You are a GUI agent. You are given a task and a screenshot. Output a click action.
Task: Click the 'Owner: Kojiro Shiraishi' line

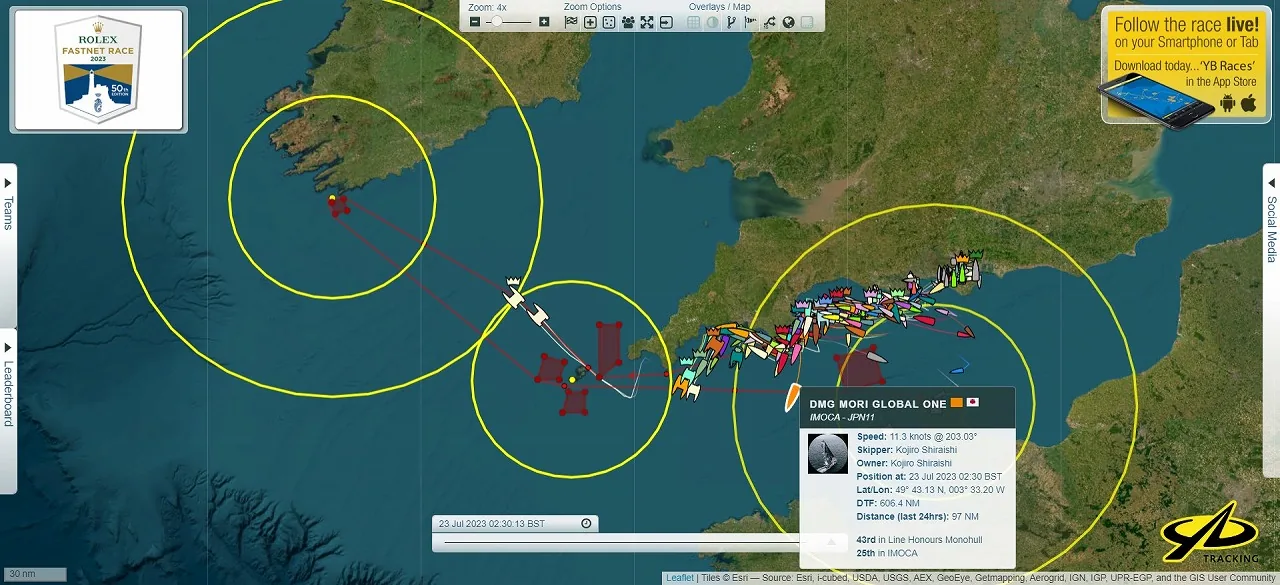(905, 463)
